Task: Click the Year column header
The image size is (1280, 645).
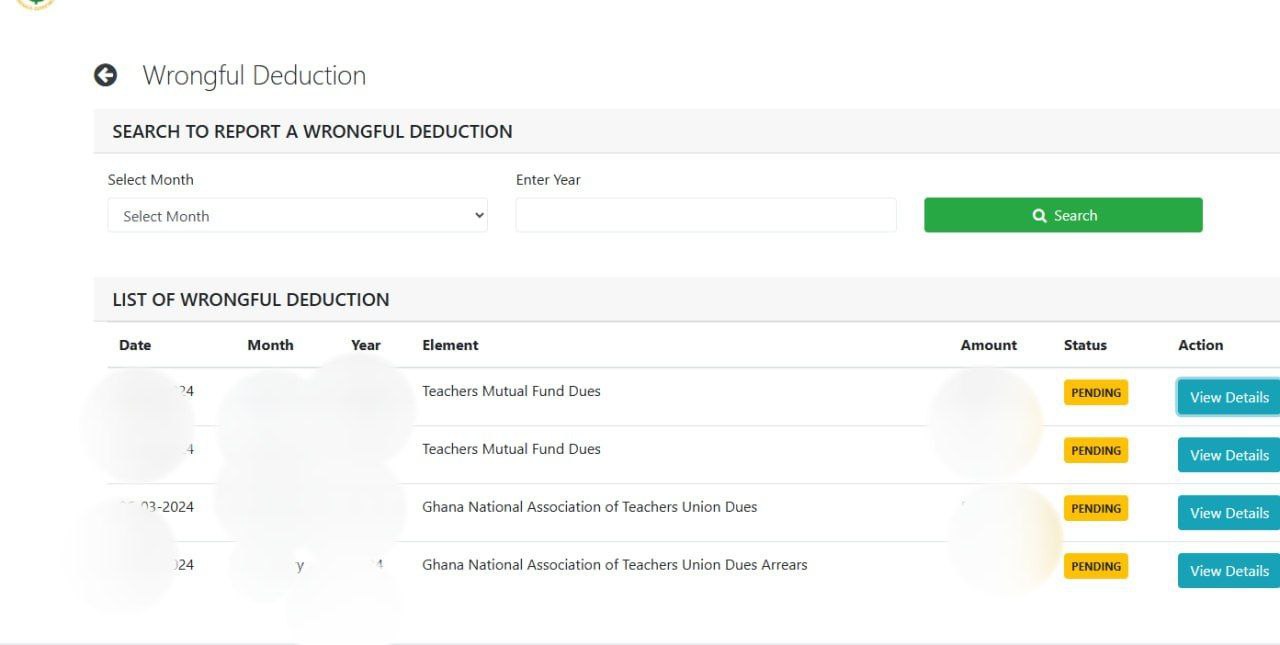Action: (x=366, y=345)
